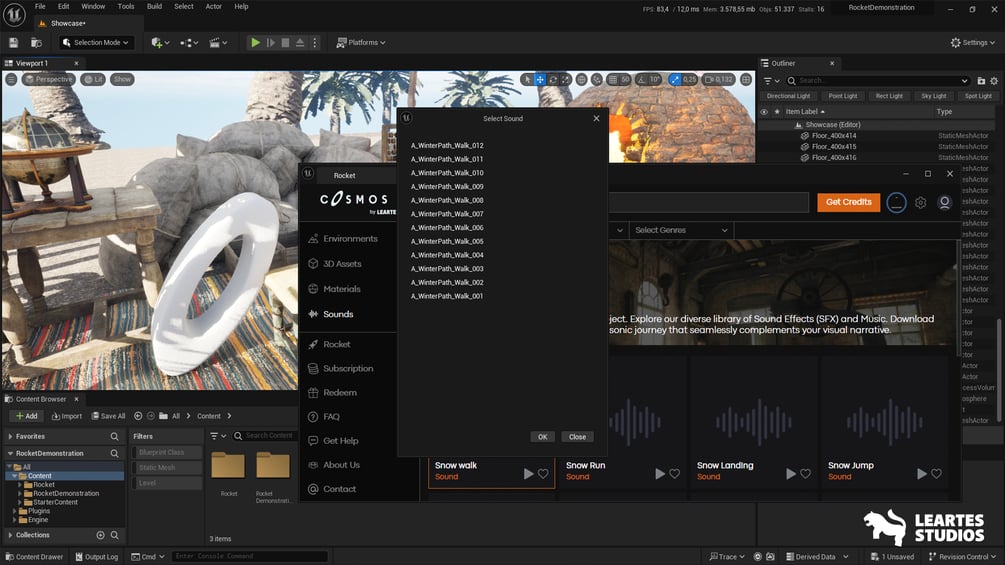Open the Settings dropdown at top right
Viewport: 1005px width, 565px height.
pyautogui.click(x=972, y=42)
